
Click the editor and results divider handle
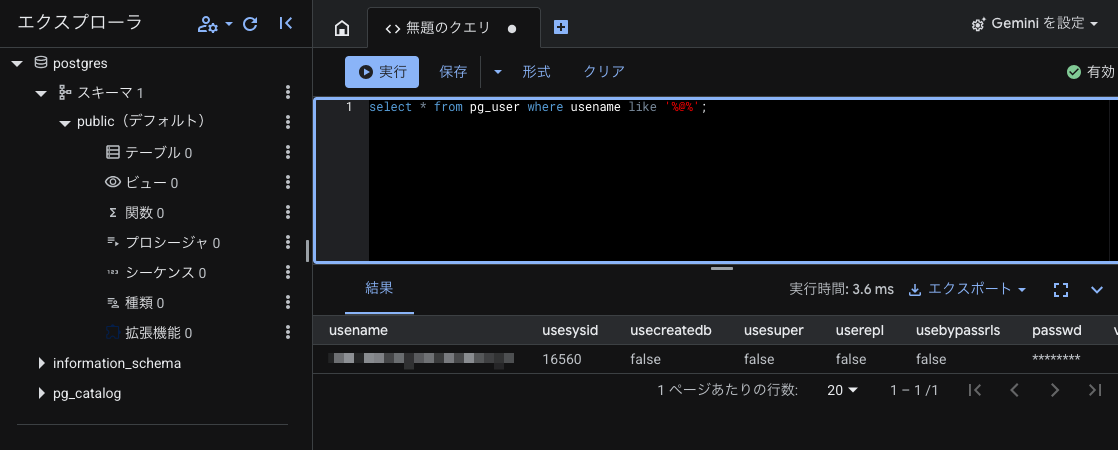[722, 269]
